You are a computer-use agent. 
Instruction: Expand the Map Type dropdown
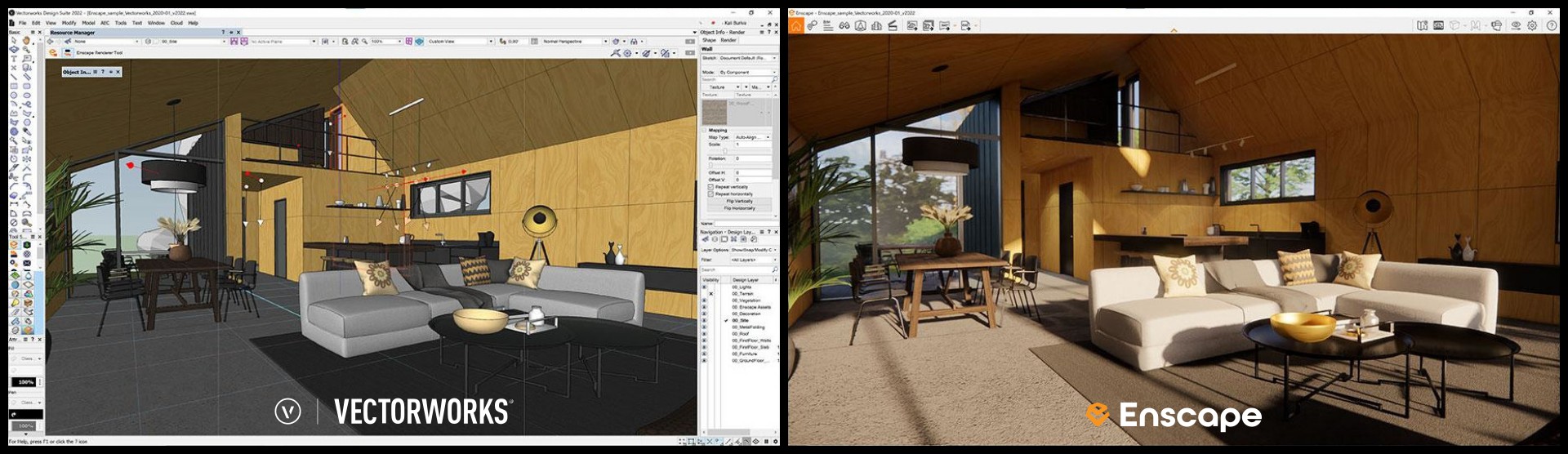751,137
